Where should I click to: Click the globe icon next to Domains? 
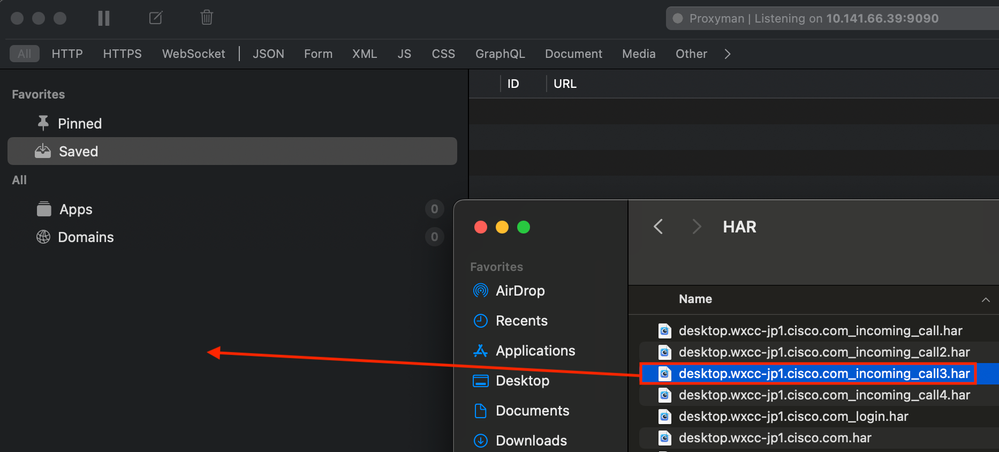[43, 237]
